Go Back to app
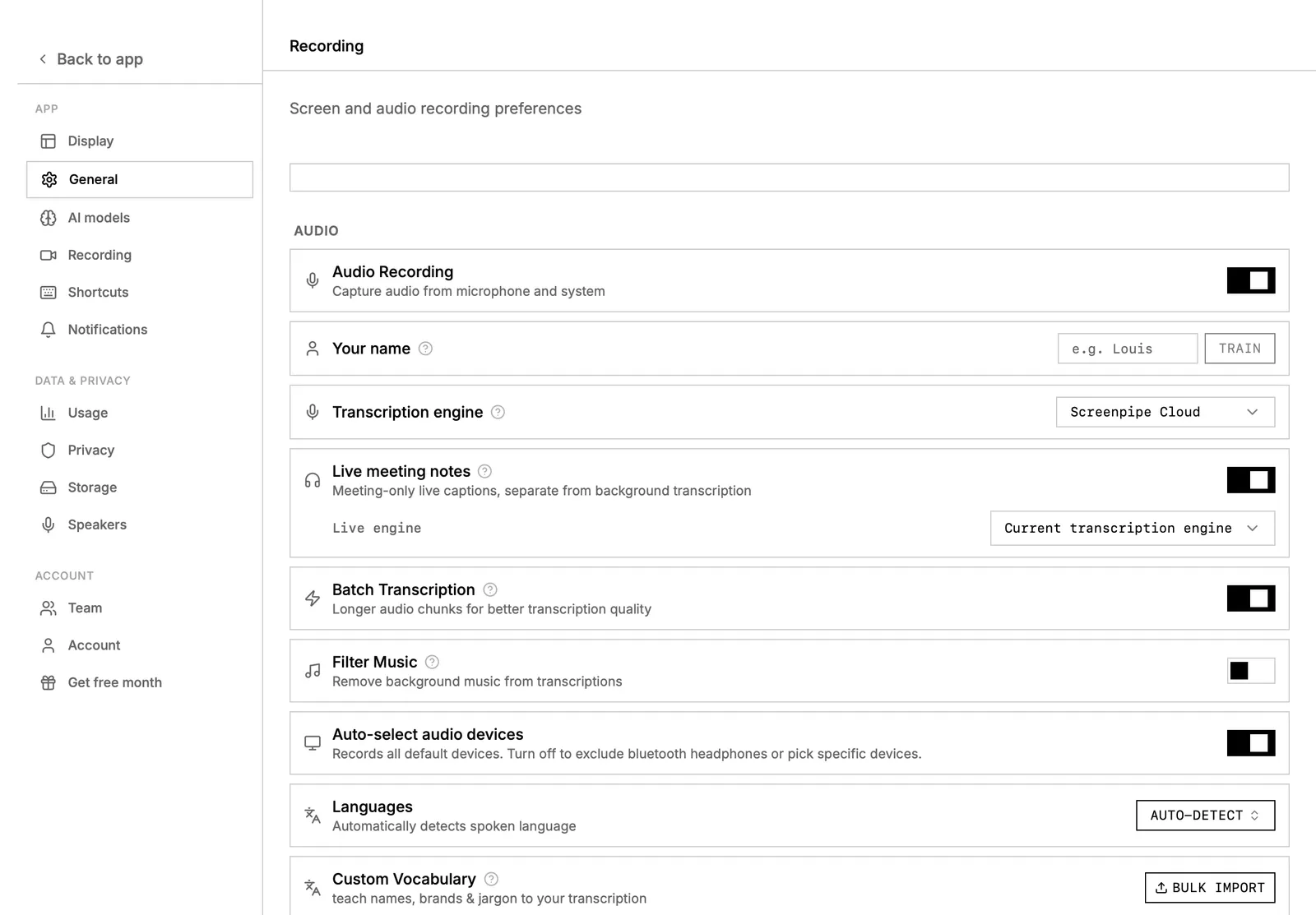The height and width of the screenshot is (915, 1316). [91, 59]
